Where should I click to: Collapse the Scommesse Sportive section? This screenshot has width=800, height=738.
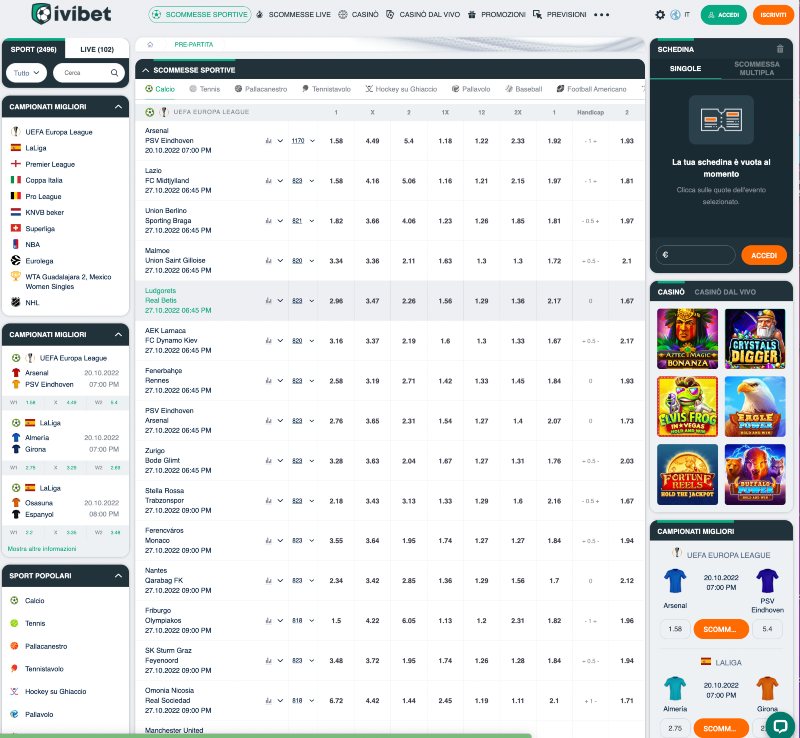(x=146, y=70)
